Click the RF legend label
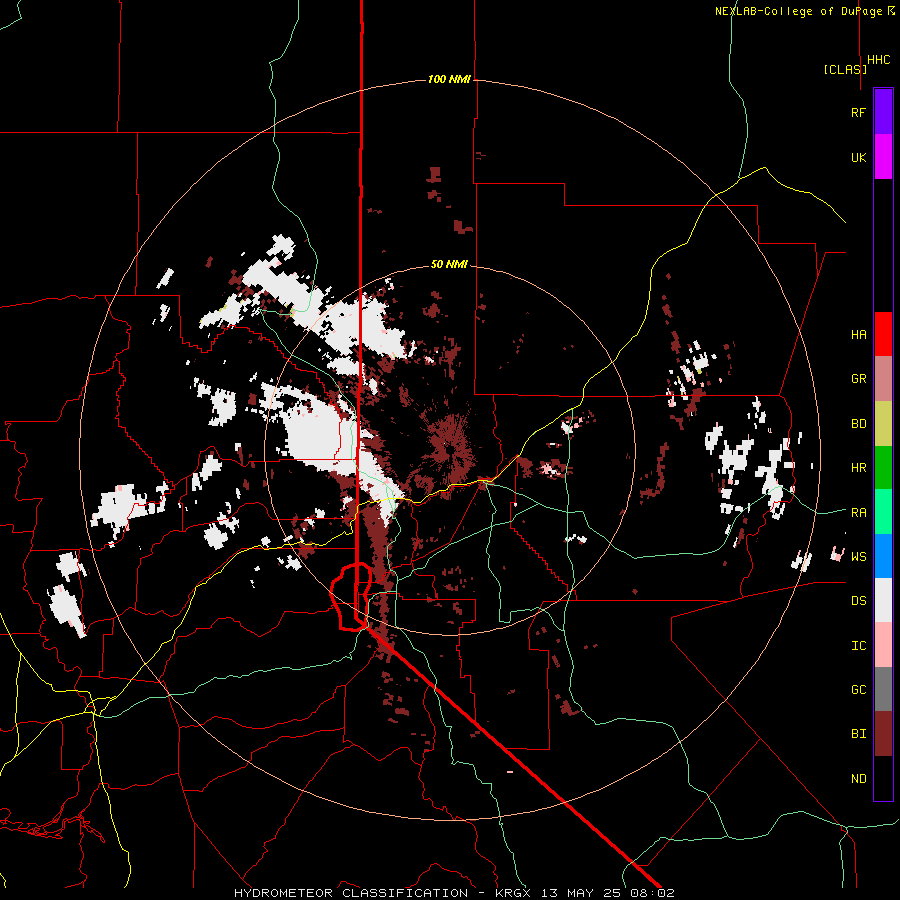The image size is (900, 900). pyautogui.click(x=858, y=112)
